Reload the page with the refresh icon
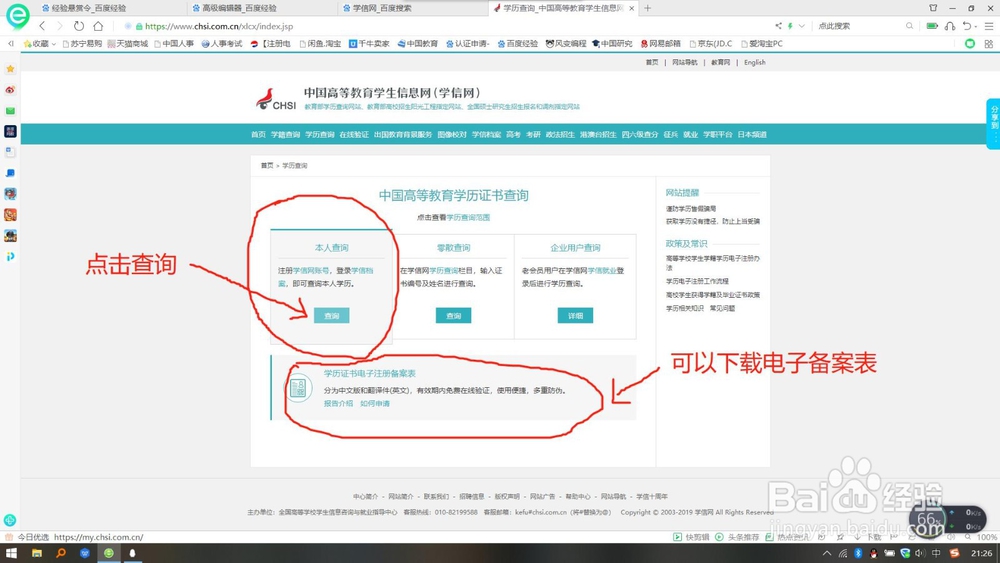This screenshot has height=563, width=1000. pyautogui.click(x=78, y=26)
